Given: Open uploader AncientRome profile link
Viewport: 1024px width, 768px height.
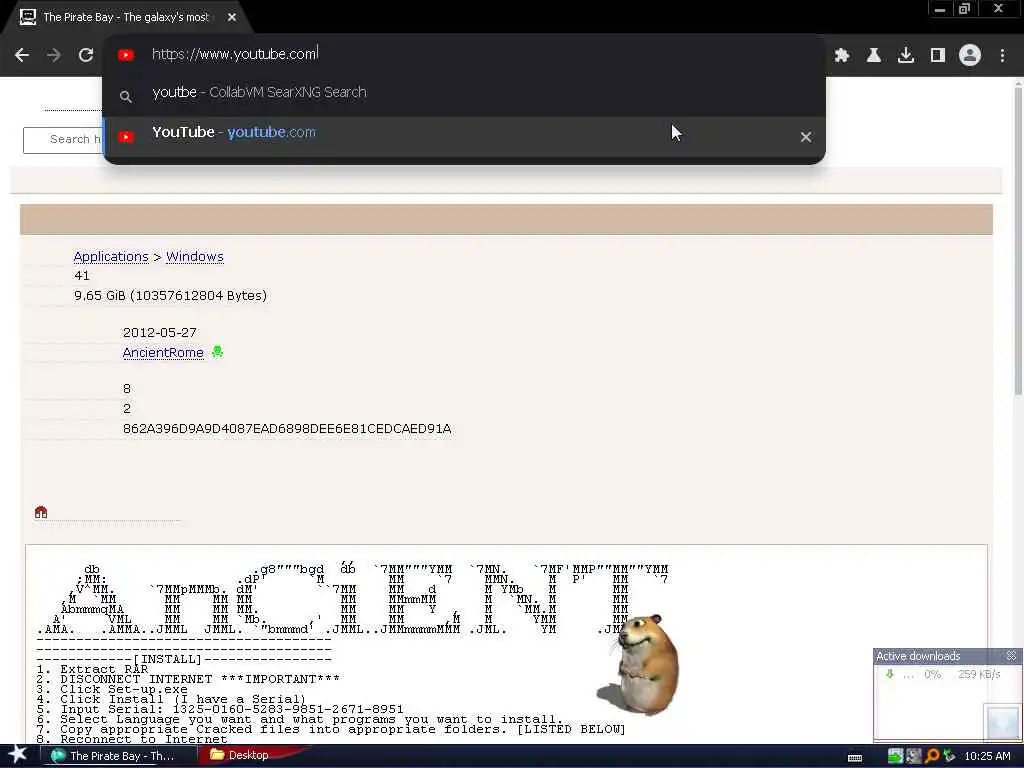Looking at the screenshot, I should [x=163, y=353].
